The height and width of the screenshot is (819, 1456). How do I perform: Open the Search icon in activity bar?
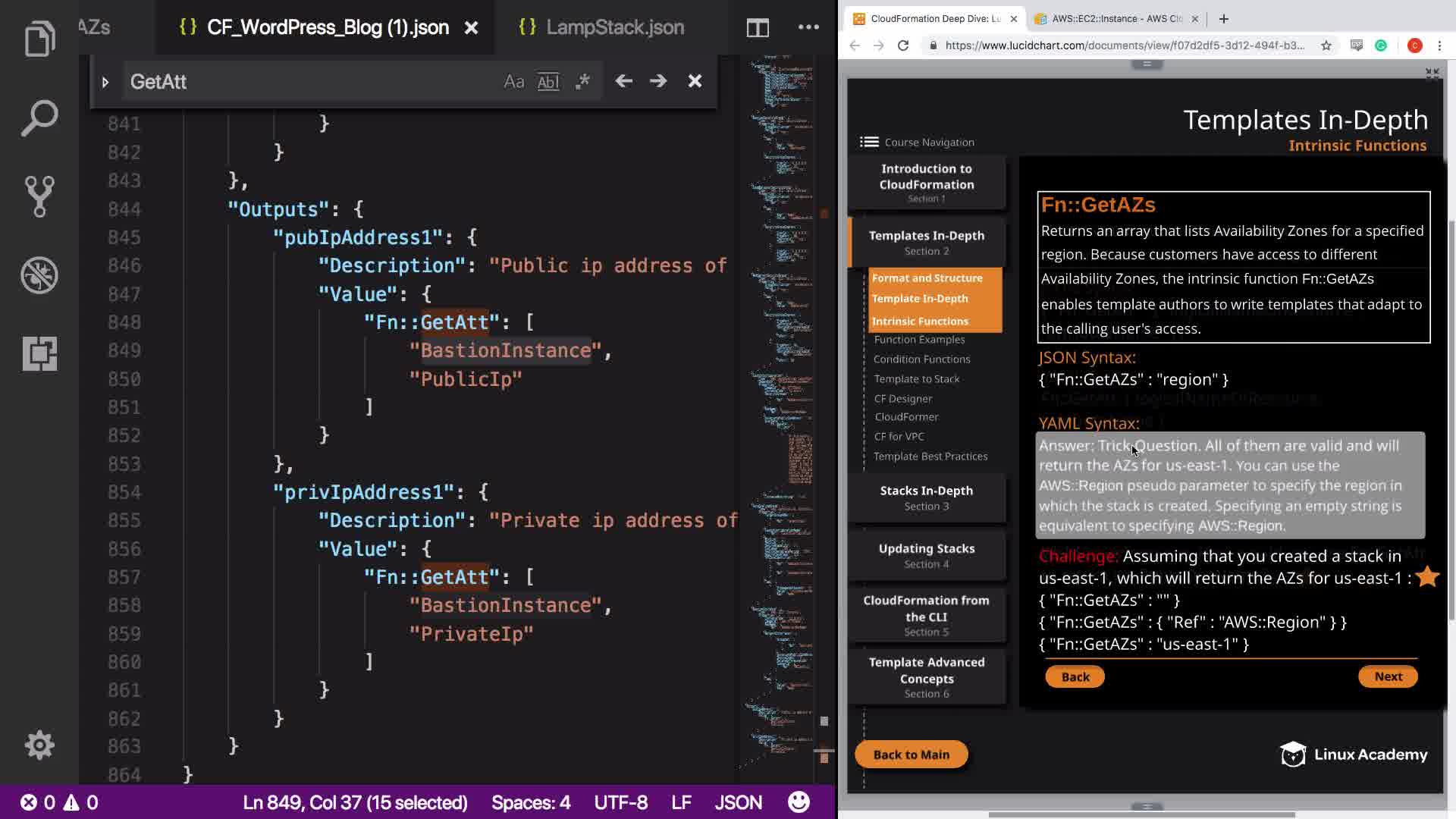[39, 118]
